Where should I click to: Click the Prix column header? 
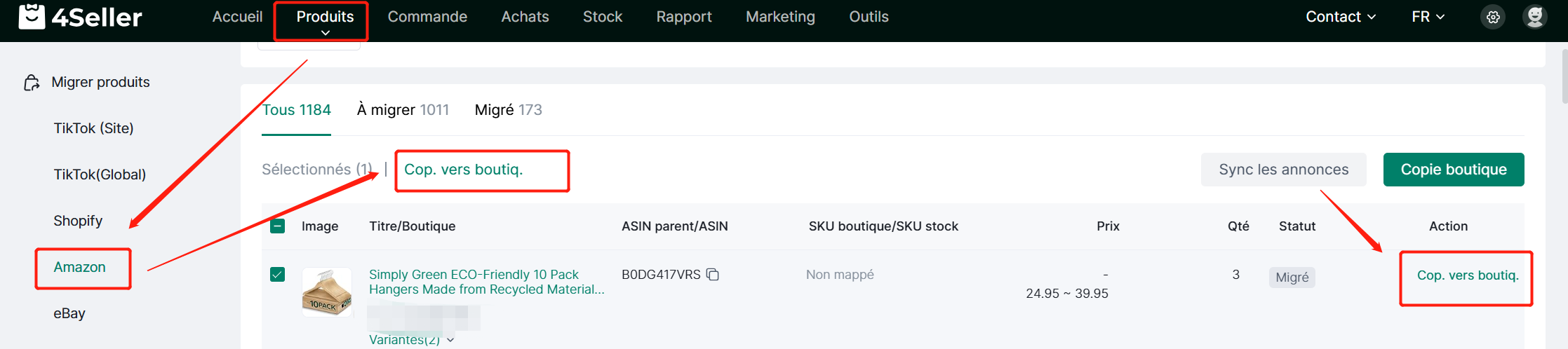pos(1108,226)
